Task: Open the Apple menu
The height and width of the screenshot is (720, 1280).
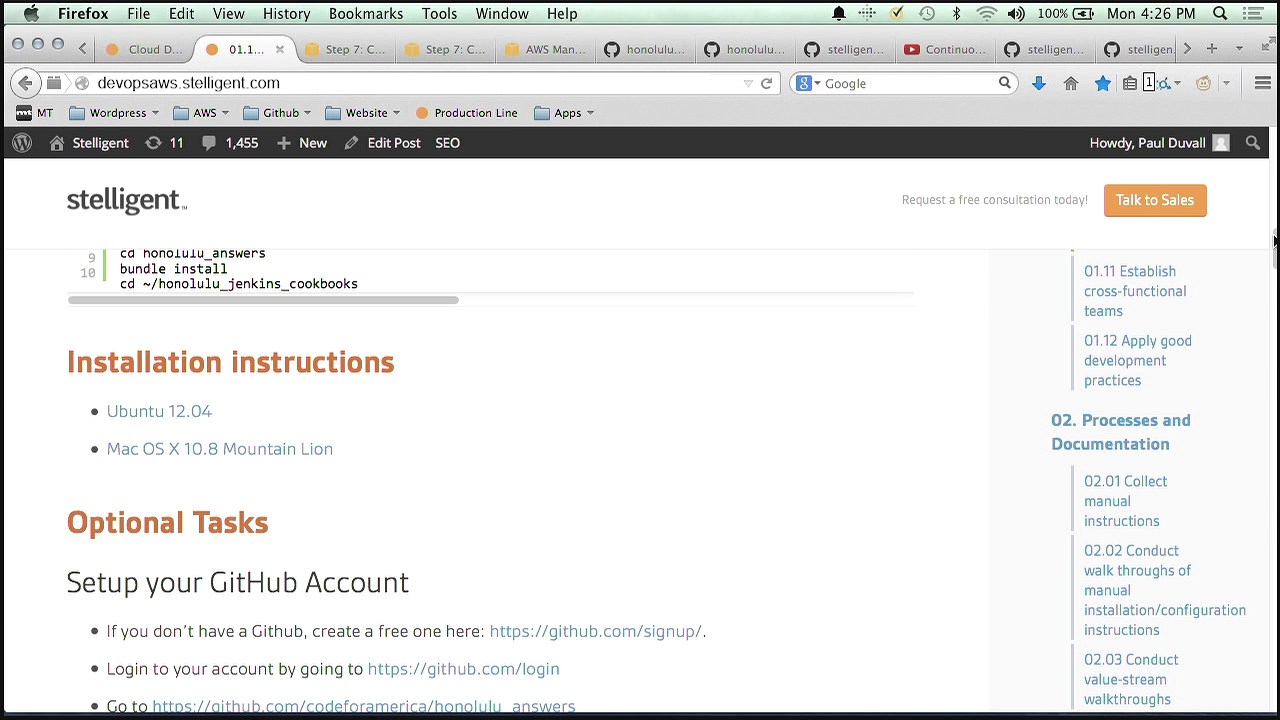Action: [x=31, y=14]
